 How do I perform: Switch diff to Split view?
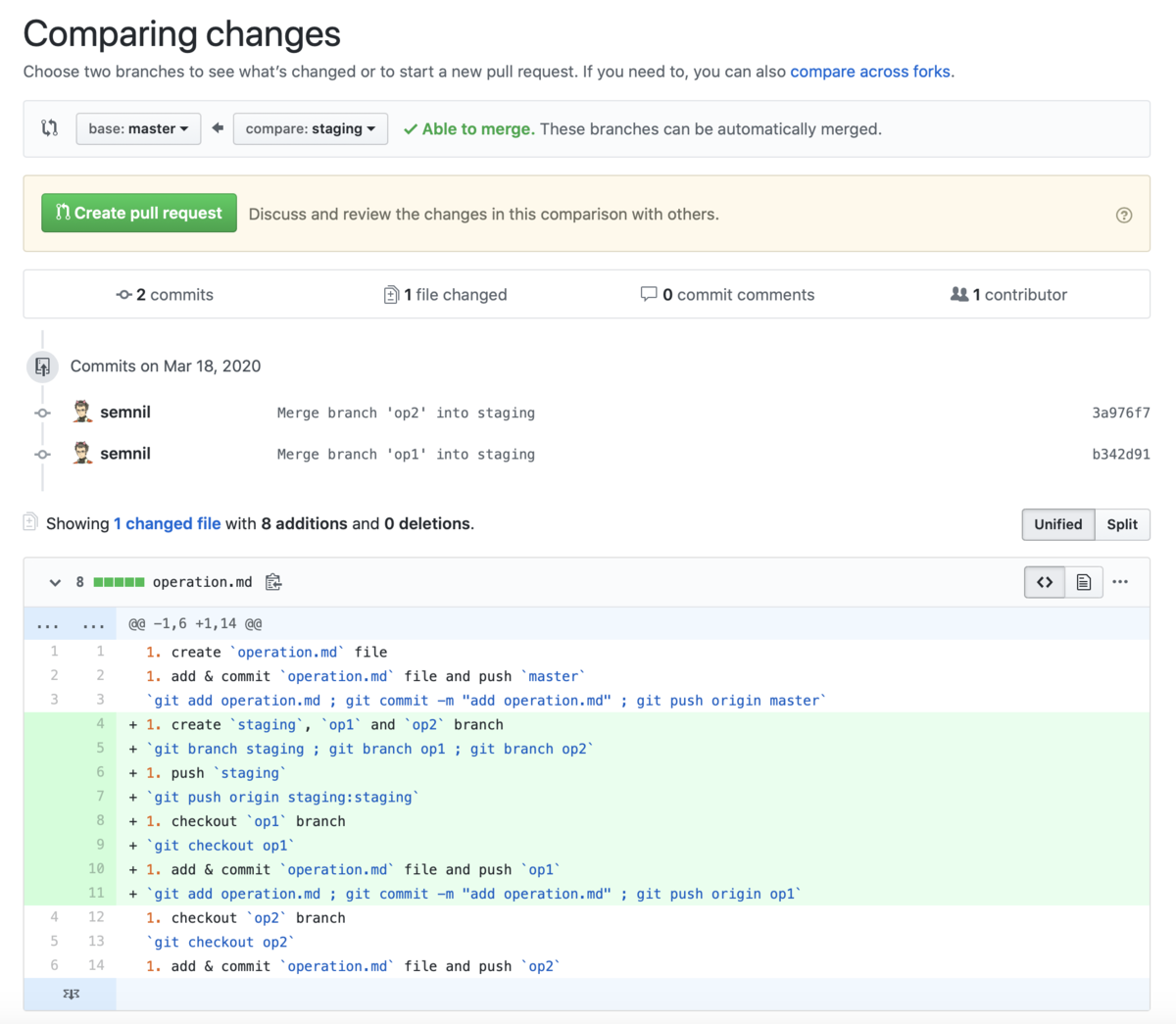(1122, 524)
